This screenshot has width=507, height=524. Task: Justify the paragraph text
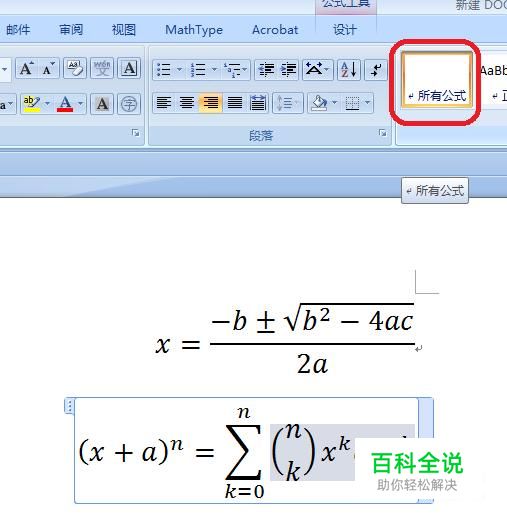tap(235, 103)
